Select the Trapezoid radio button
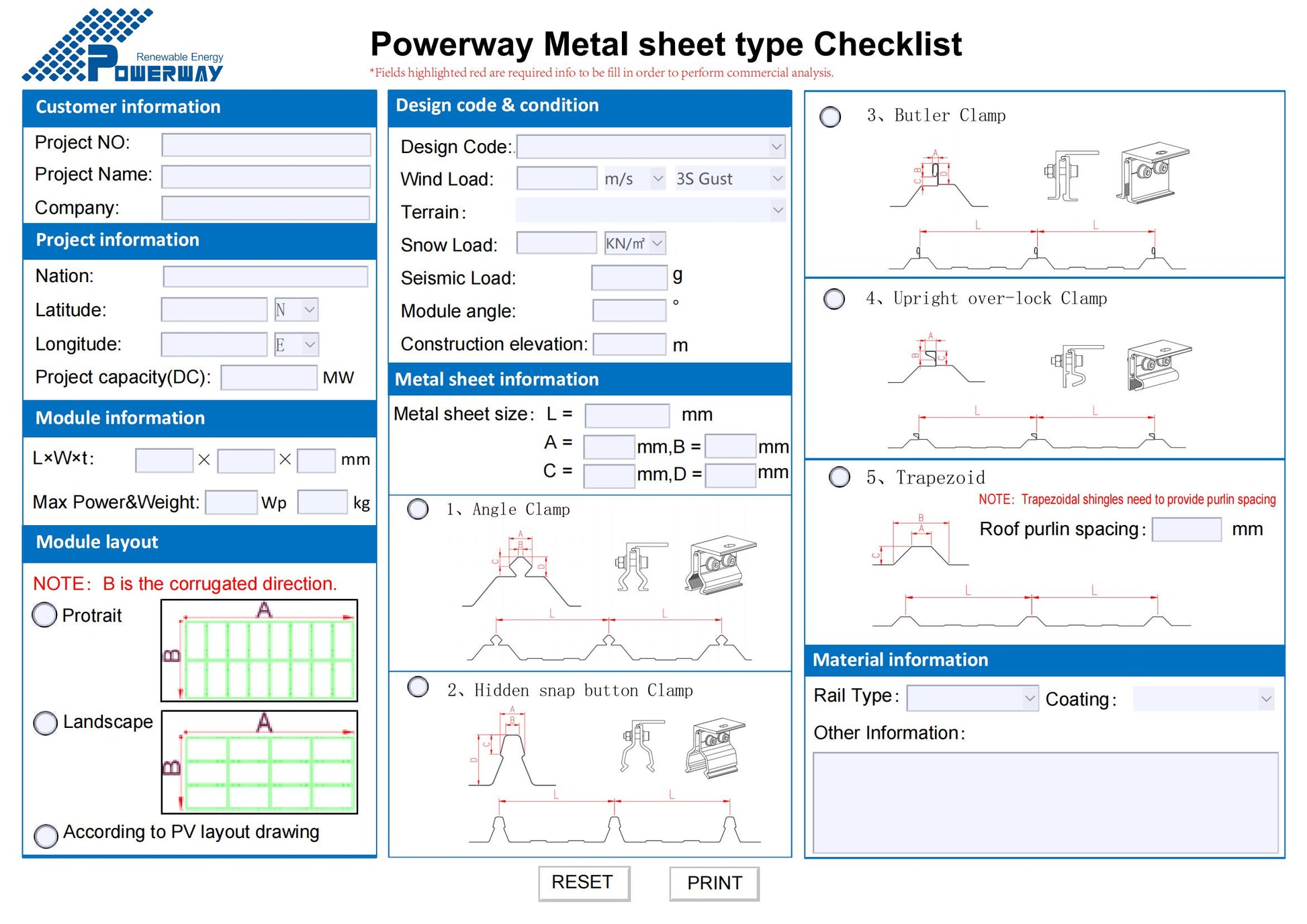The height and width of the screenshot is (924, 1307). click(839, 477)
